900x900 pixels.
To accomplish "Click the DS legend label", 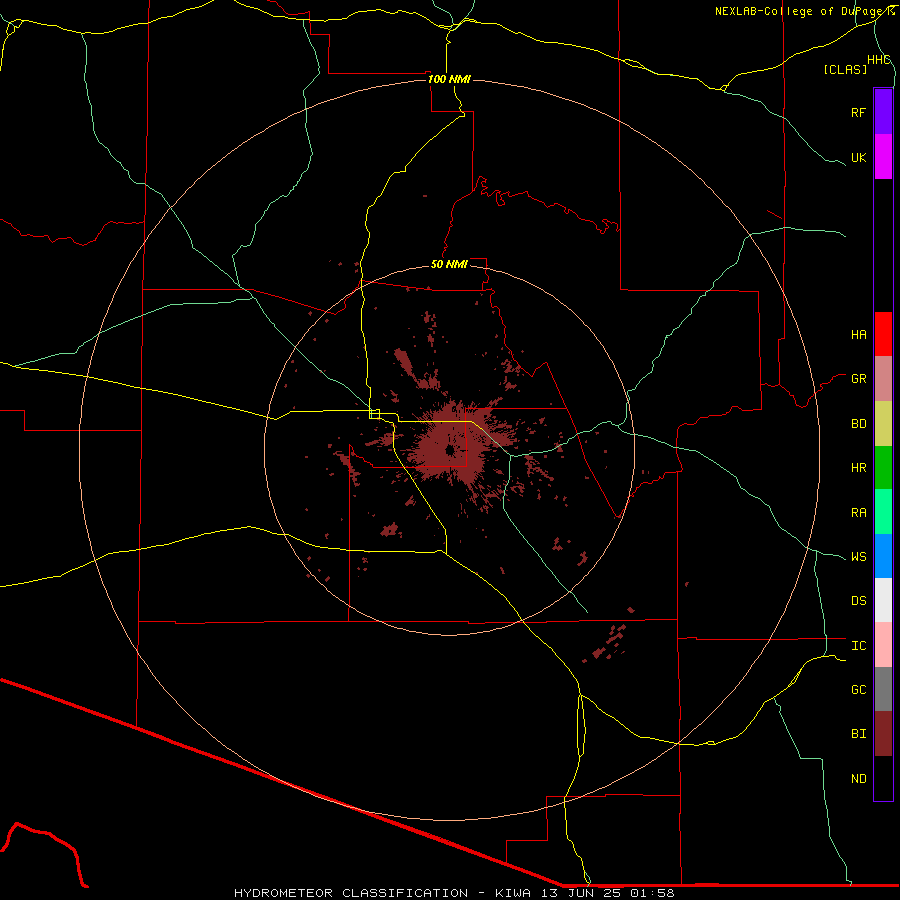I will point(858,601).
